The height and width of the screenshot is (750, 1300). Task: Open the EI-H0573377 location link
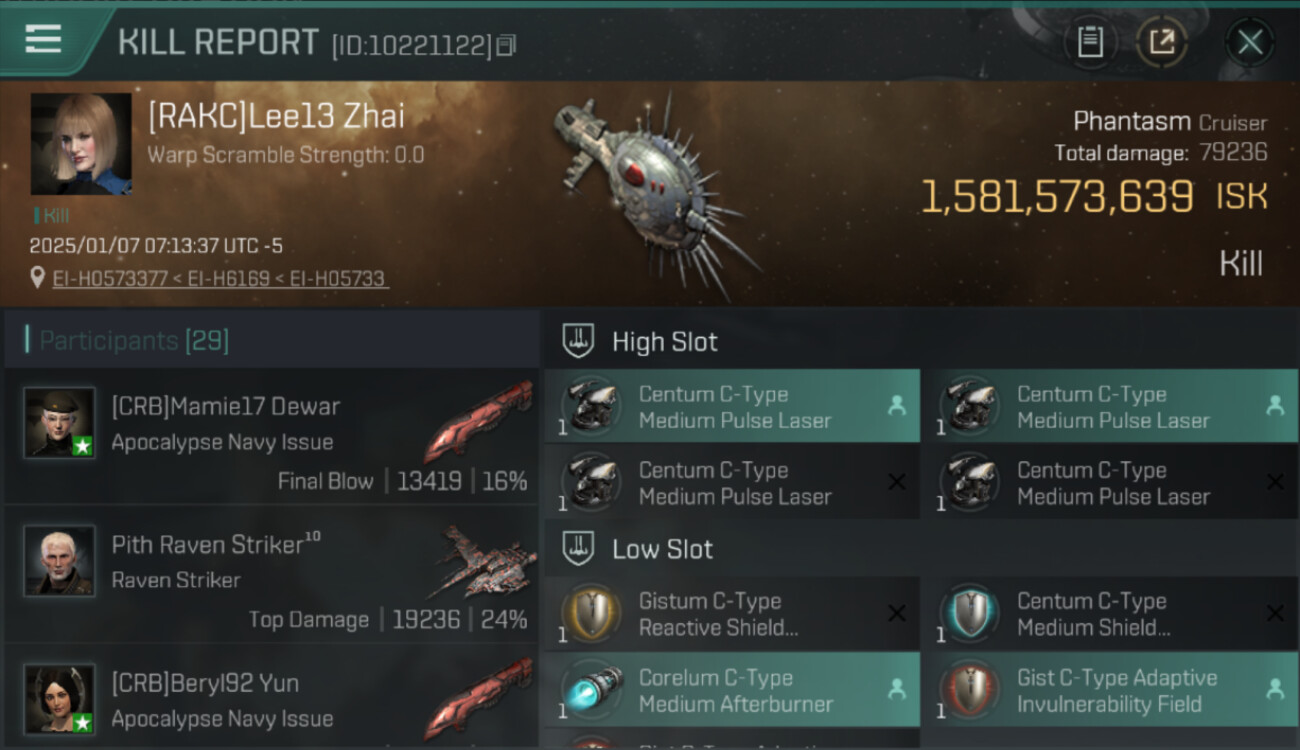pos(110,279)
